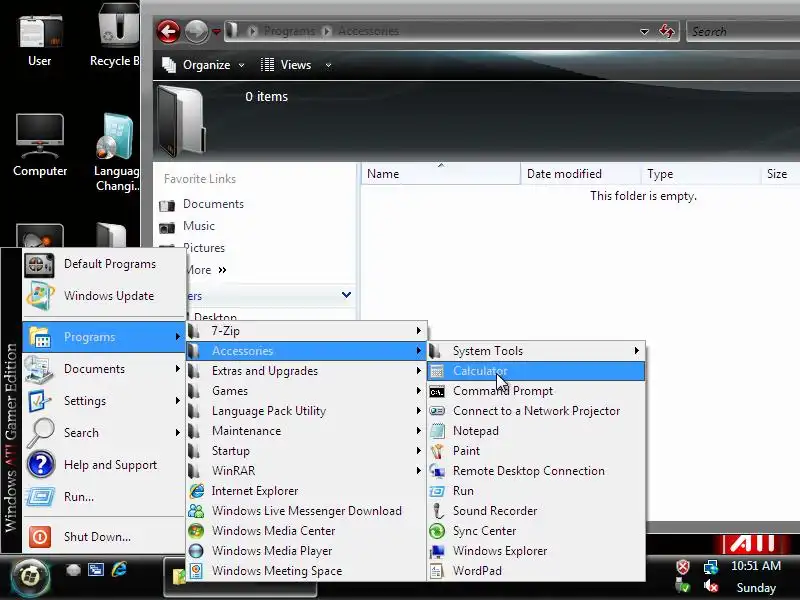Click the Paint brushes icon
Screen dimensions: 800x600
pos(437,451)
